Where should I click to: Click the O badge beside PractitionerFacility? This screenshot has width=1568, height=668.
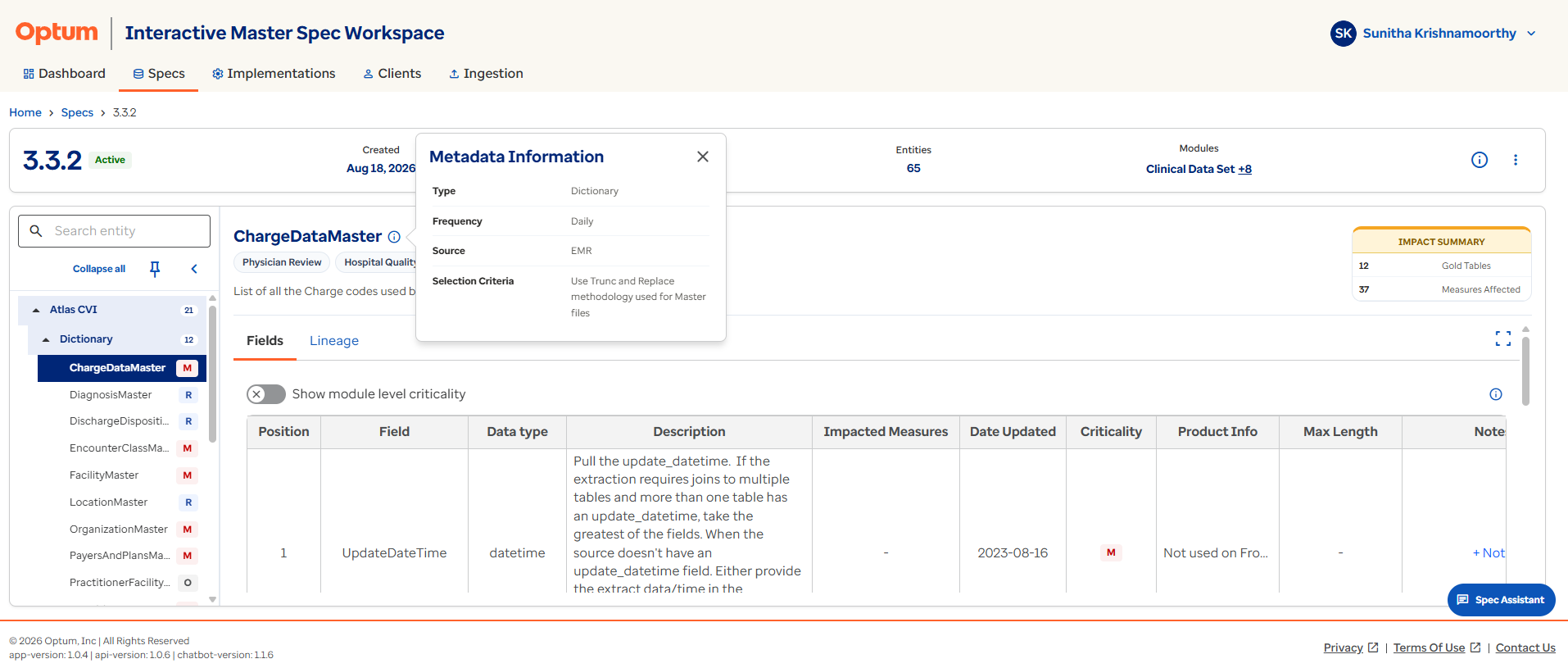[188, 583]
